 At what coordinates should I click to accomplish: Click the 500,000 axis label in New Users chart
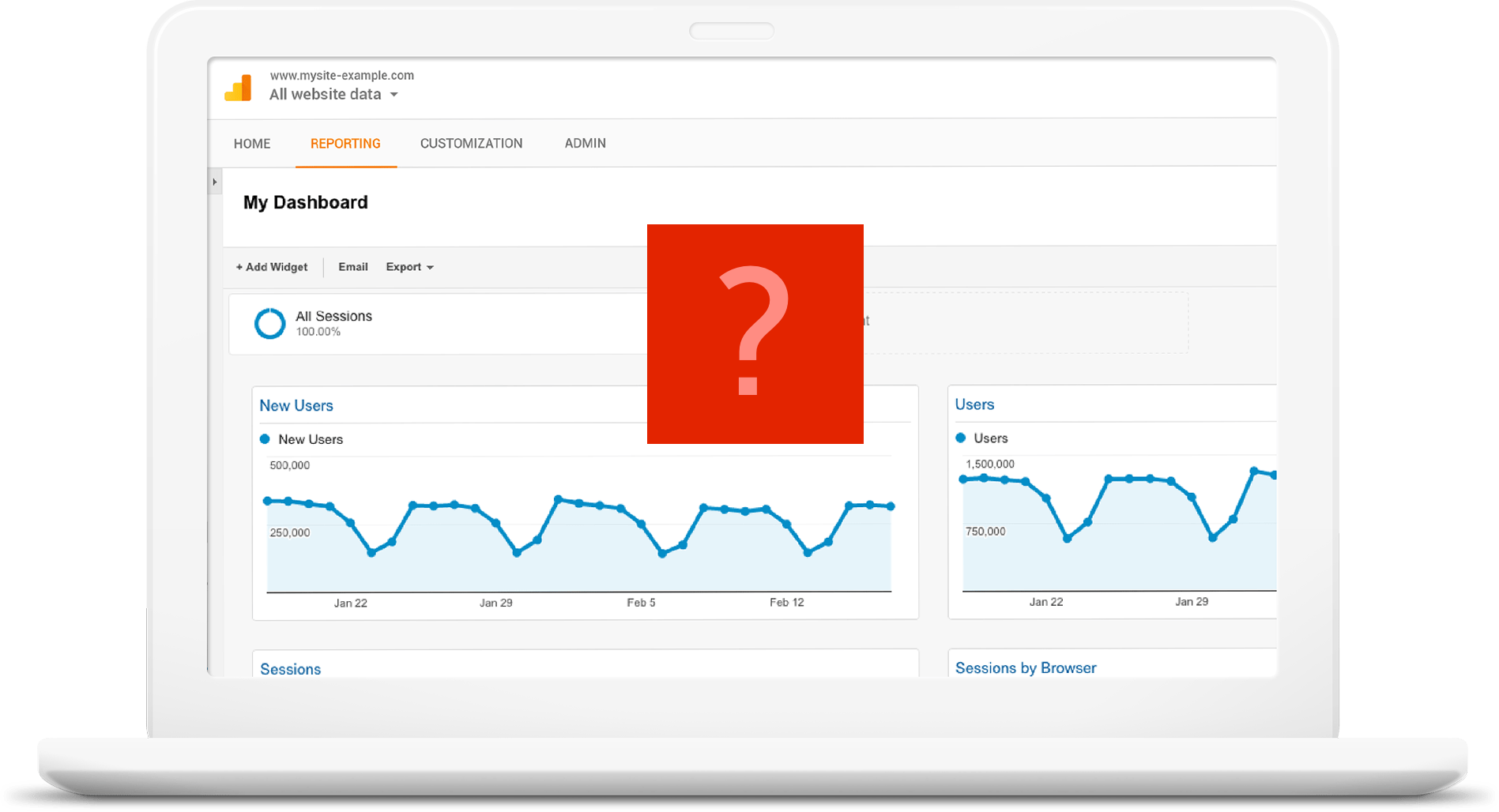pos(290,465)
